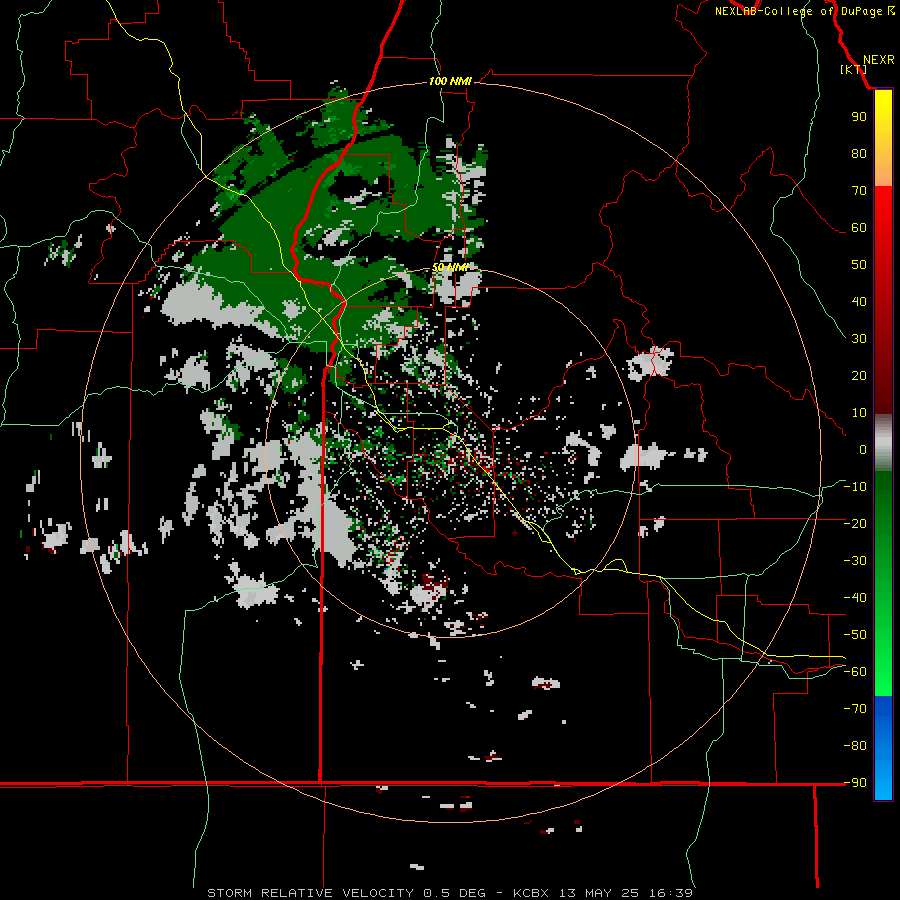Click the "90" value on velocity scale
900x900 pixels.
(x=859, y=117)
